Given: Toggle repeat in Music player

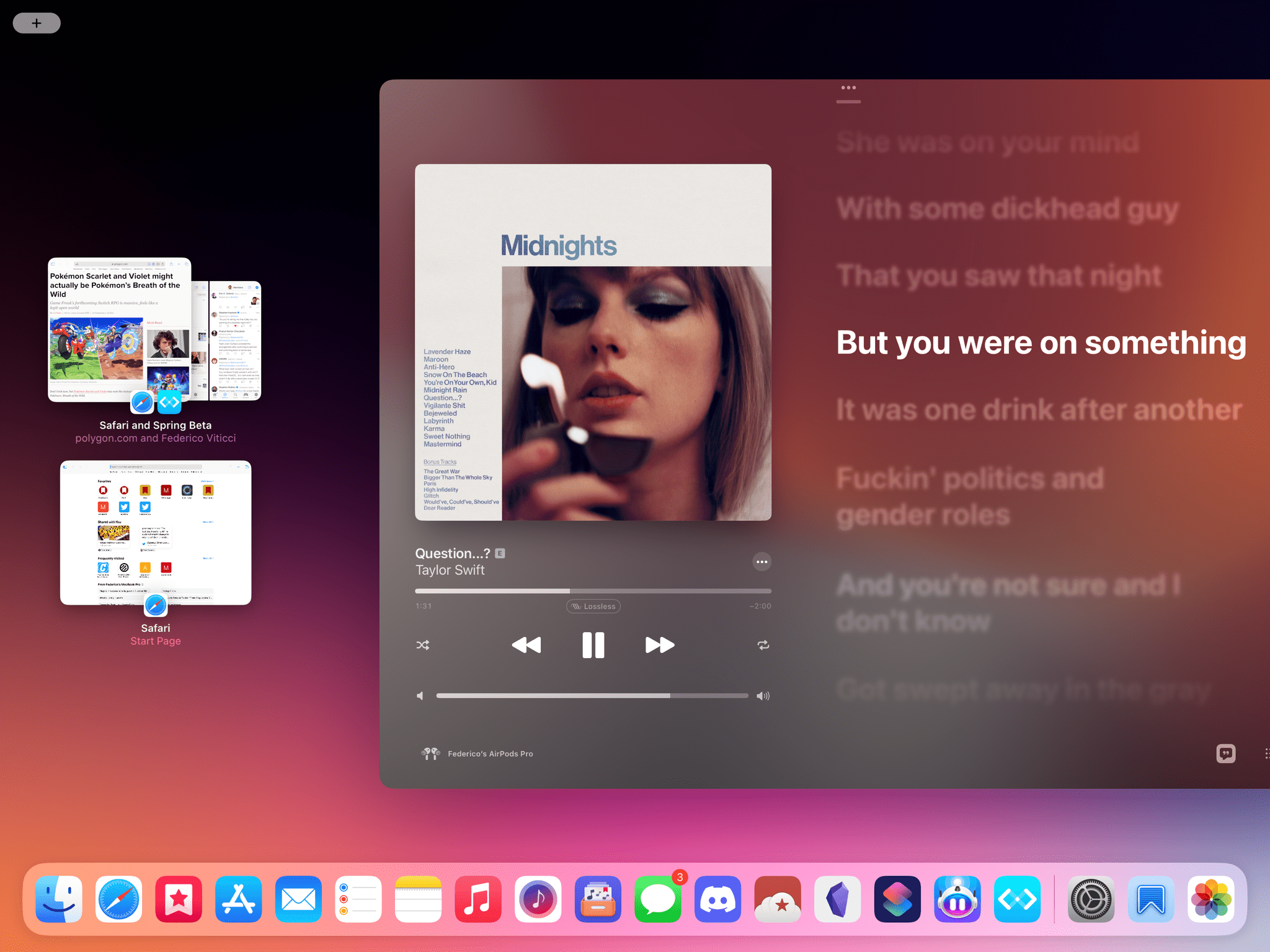Looking at the screenshot, I should click(763, 645).
